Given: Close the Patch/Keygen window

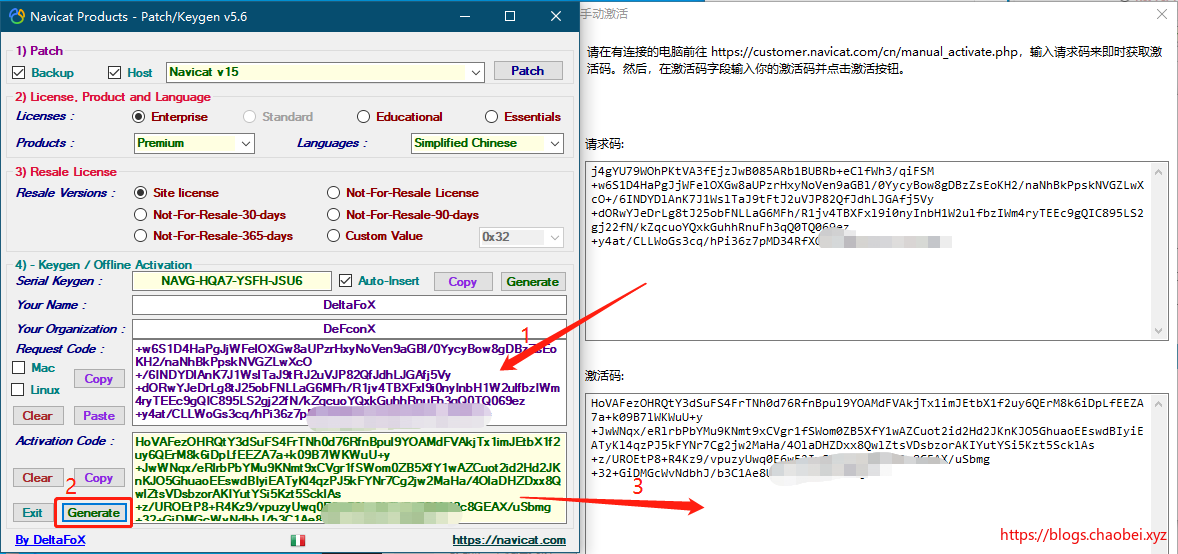Looking at the screenshot, I should [556, 16].
